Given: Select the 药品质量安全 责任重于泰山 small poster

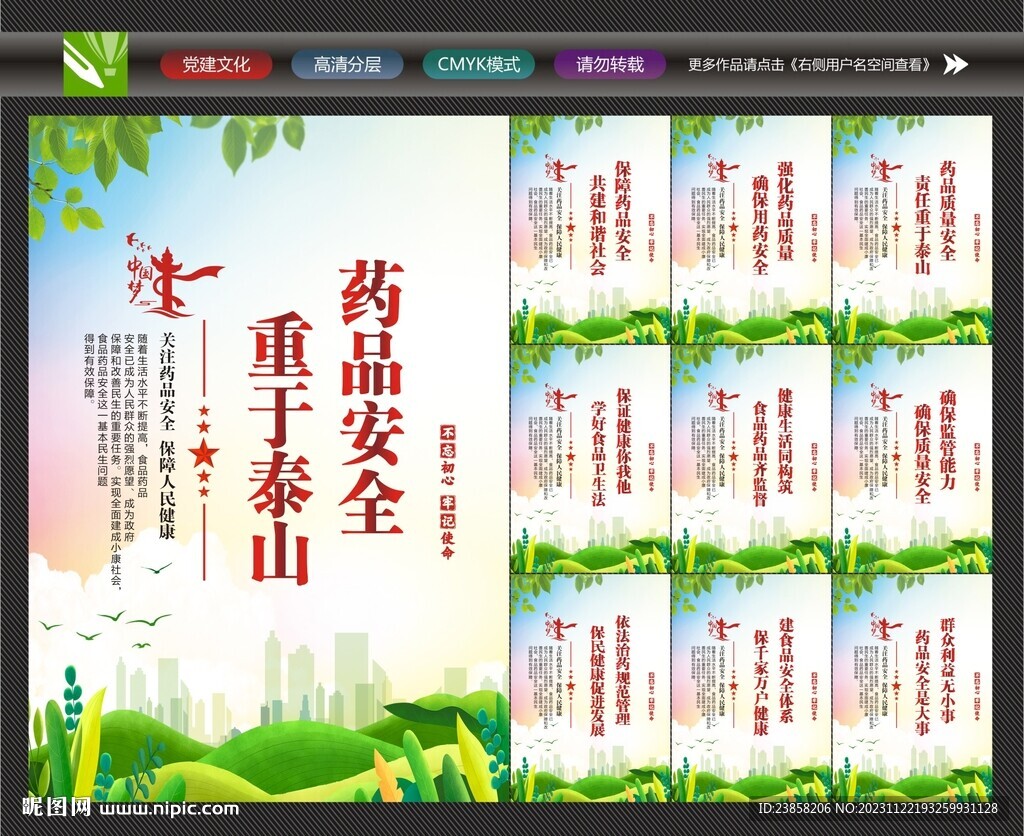Looking at the screenshot, I should [x=912, y=230].
